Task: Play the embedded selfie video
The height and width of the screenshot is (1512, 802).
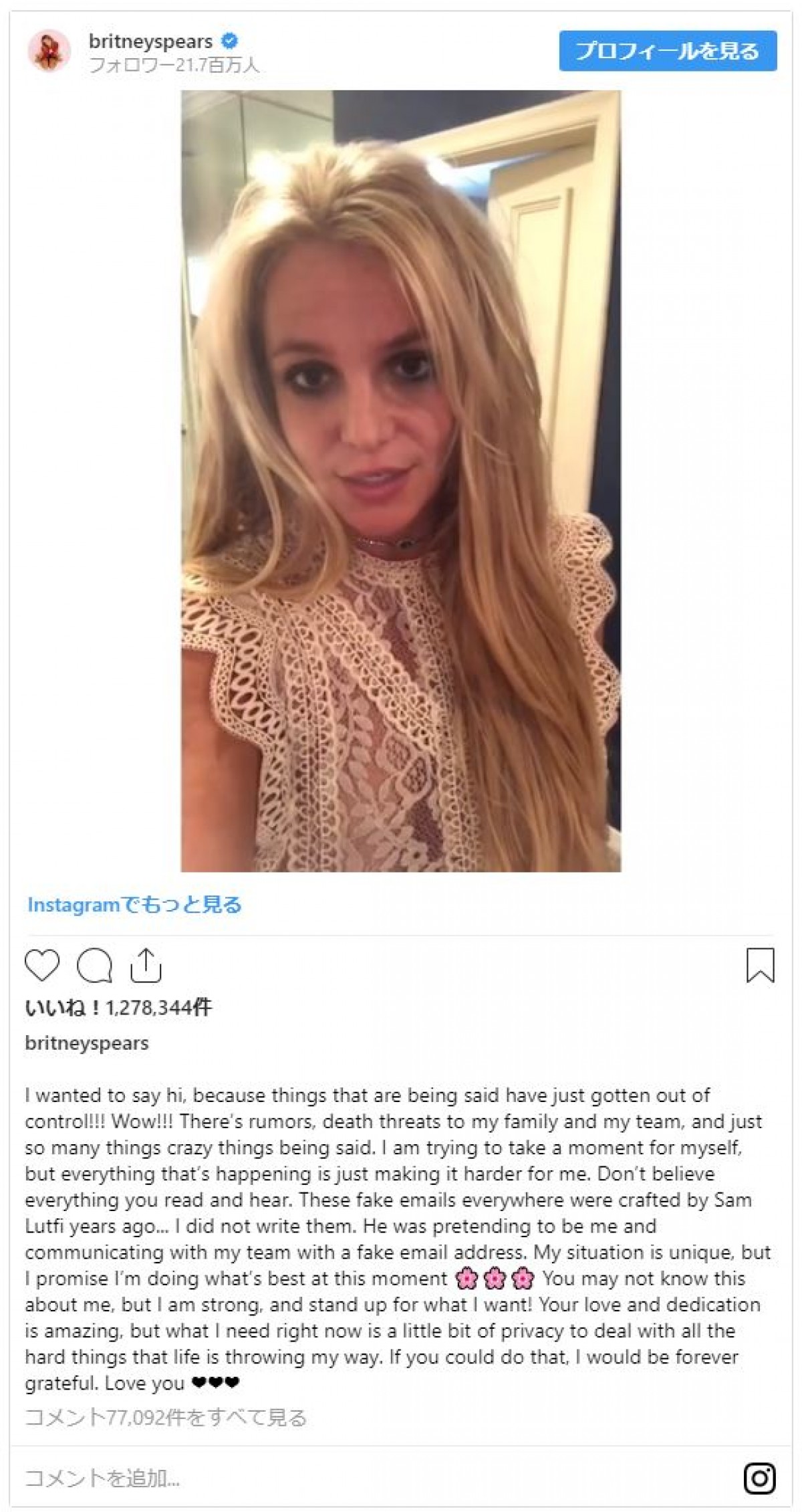Action: coord(401,481)
